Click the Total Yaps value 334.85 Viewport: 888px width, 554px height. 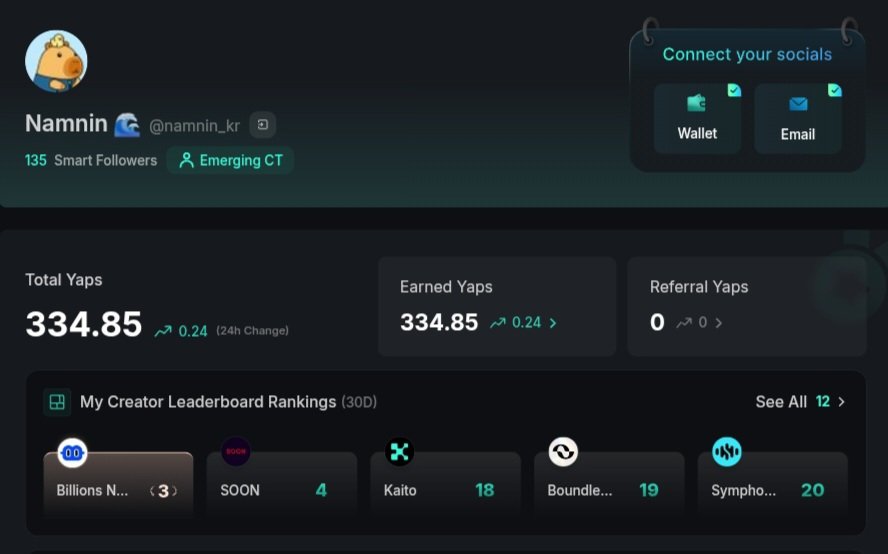tap(84, 324)
